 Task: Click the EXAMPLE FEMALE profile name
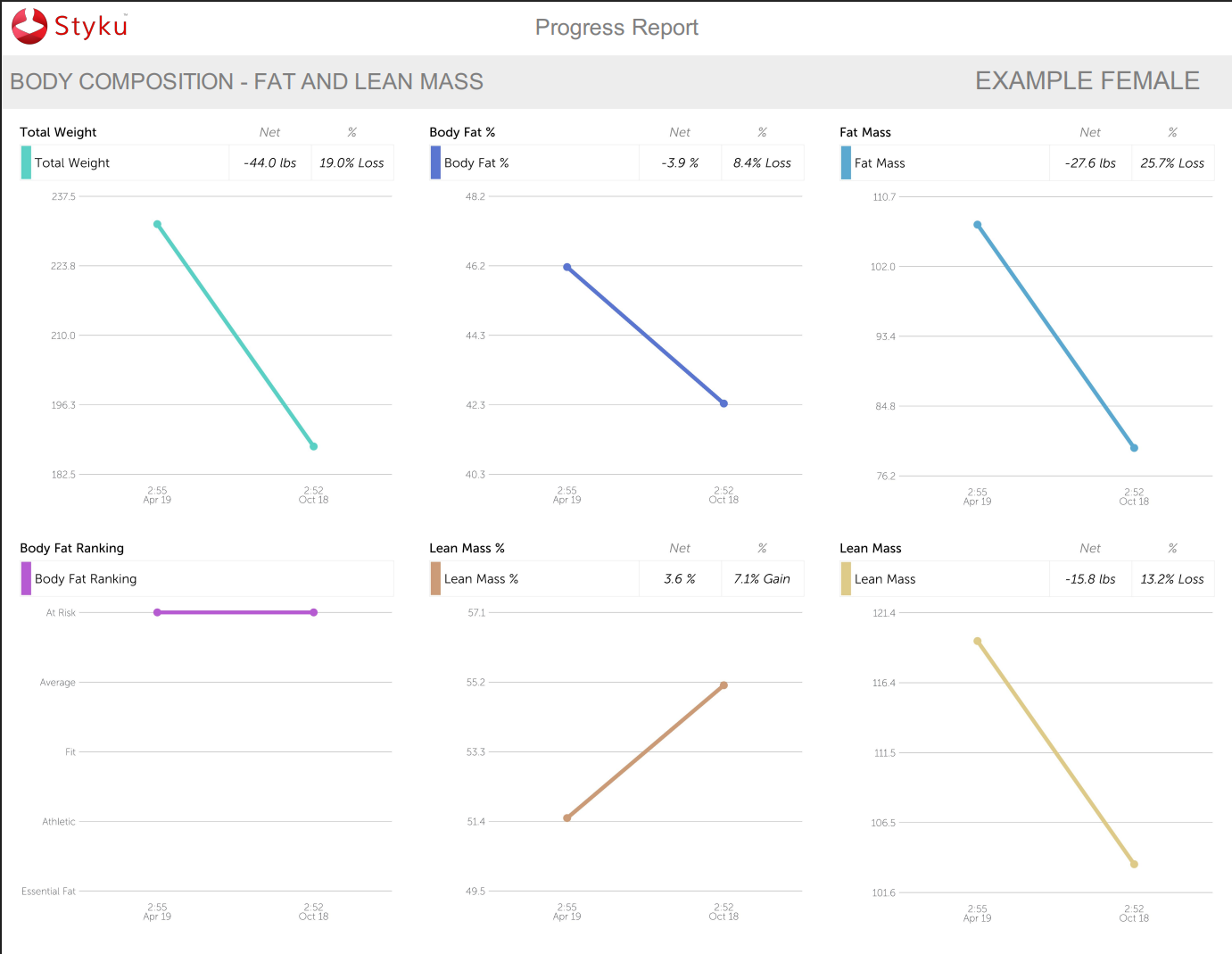coord(1087,81)
